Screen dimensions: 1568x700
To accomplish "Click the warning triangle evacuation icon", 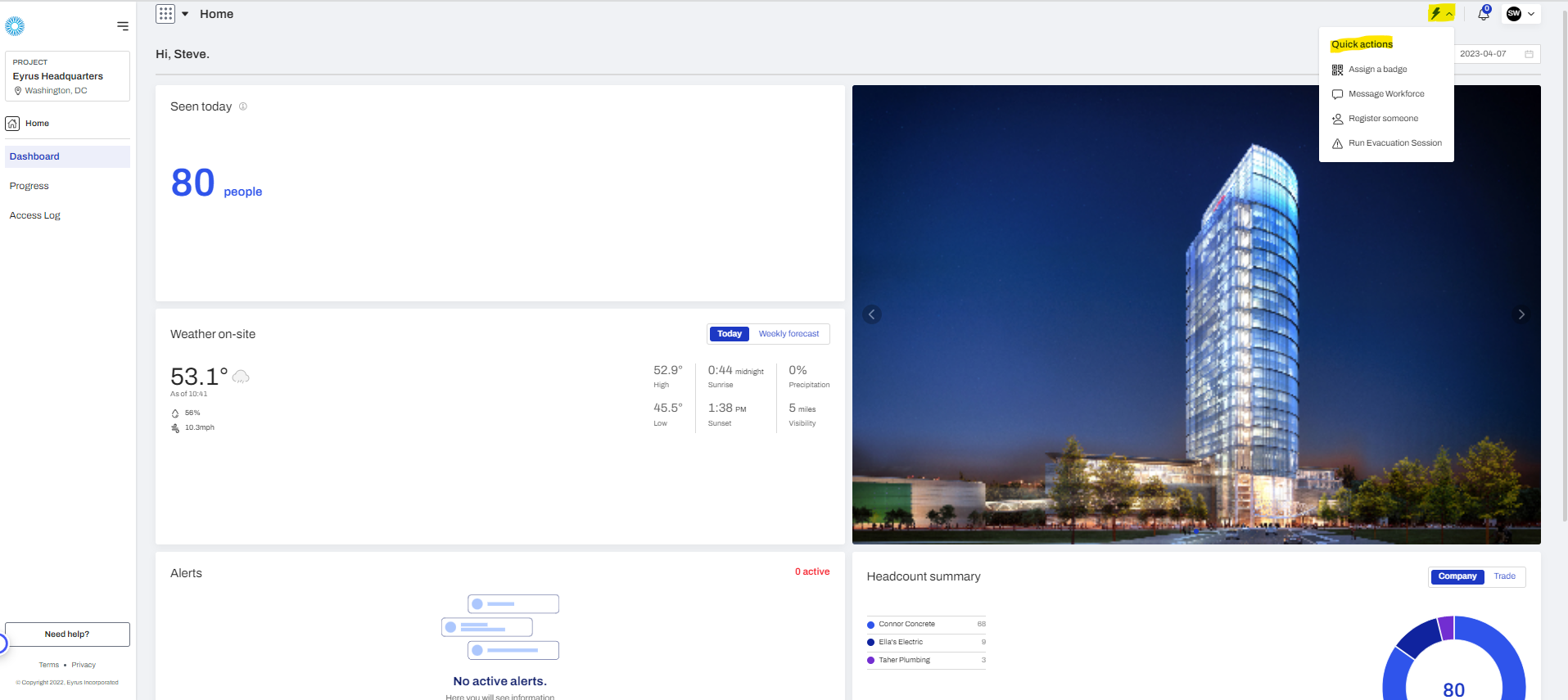I will coord(1337,143).
